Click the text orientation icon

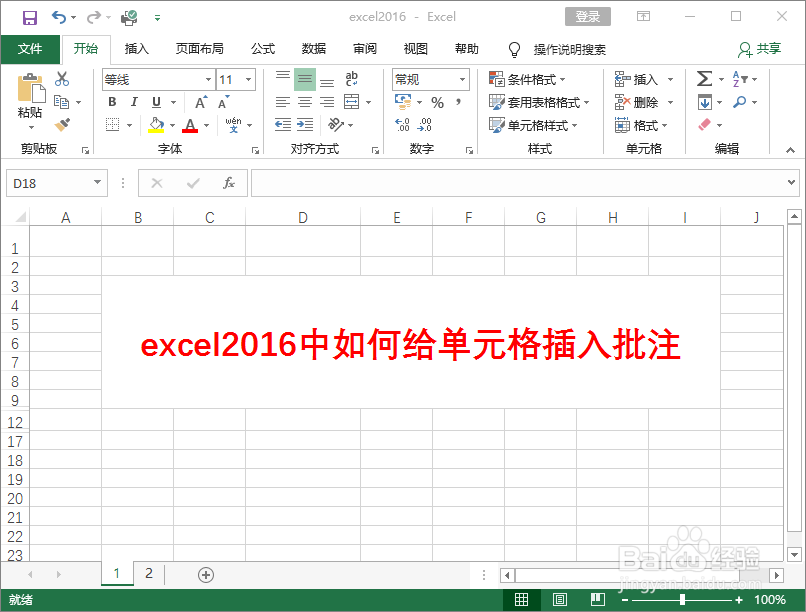337,124
